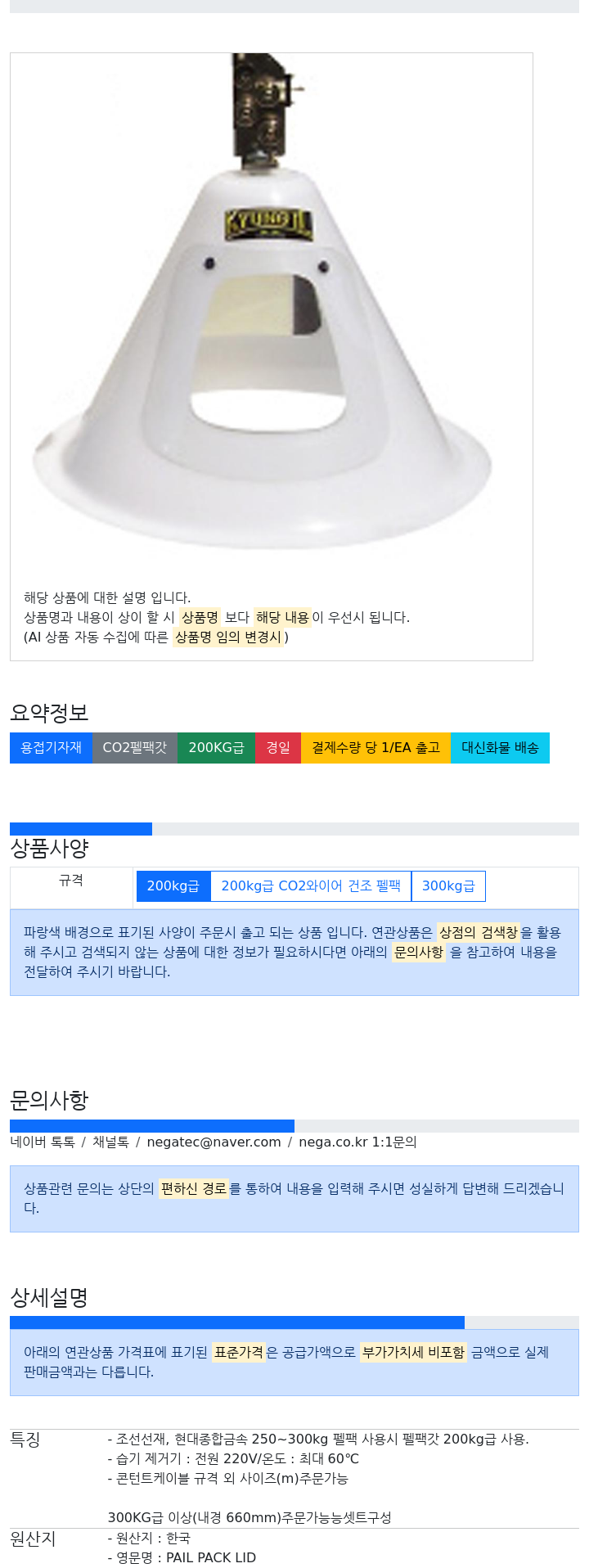Viewport: 589px width, 1568px height.
Task: Open the 네이버 톡톡 contact link
Action: (43, 1142)
